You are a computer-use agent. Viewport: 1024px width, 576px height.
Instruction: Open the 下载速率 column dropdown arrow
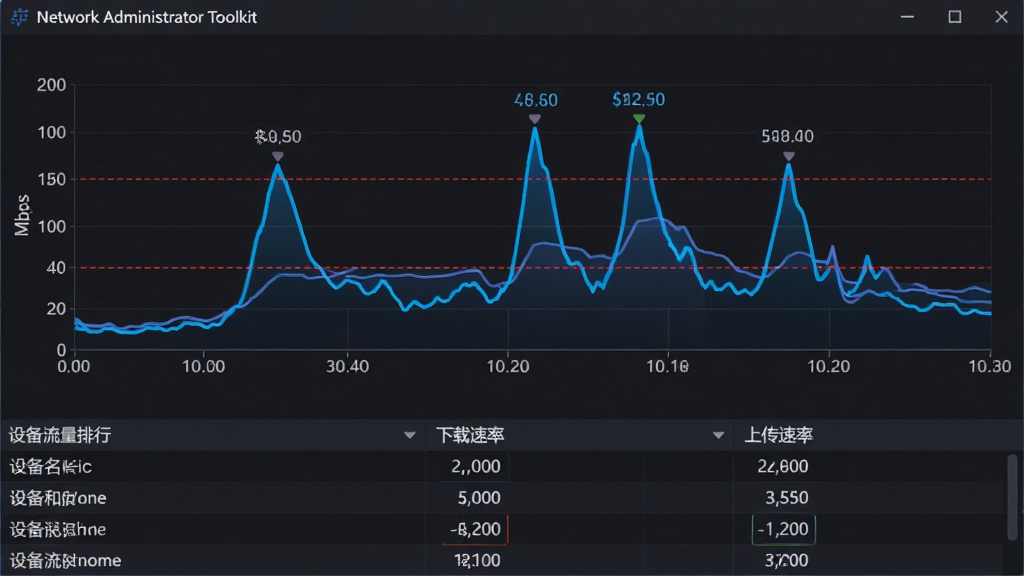tap(718, 435)
